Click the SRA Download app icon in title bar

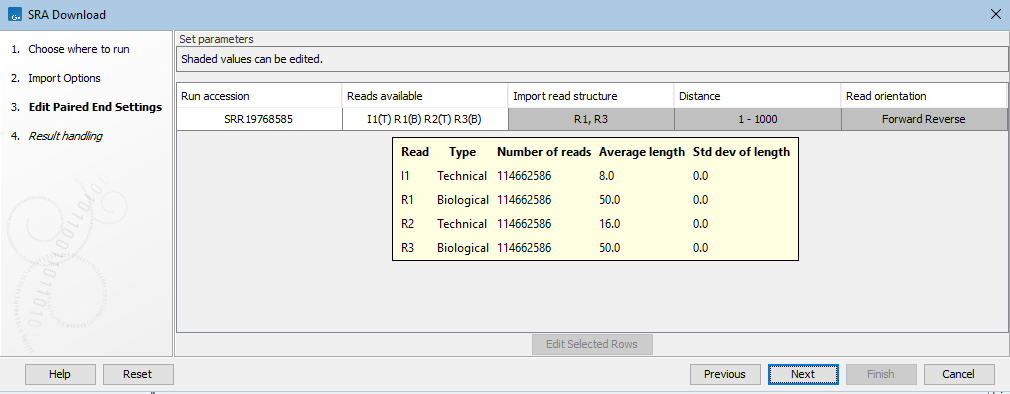[x=14, y=14]
